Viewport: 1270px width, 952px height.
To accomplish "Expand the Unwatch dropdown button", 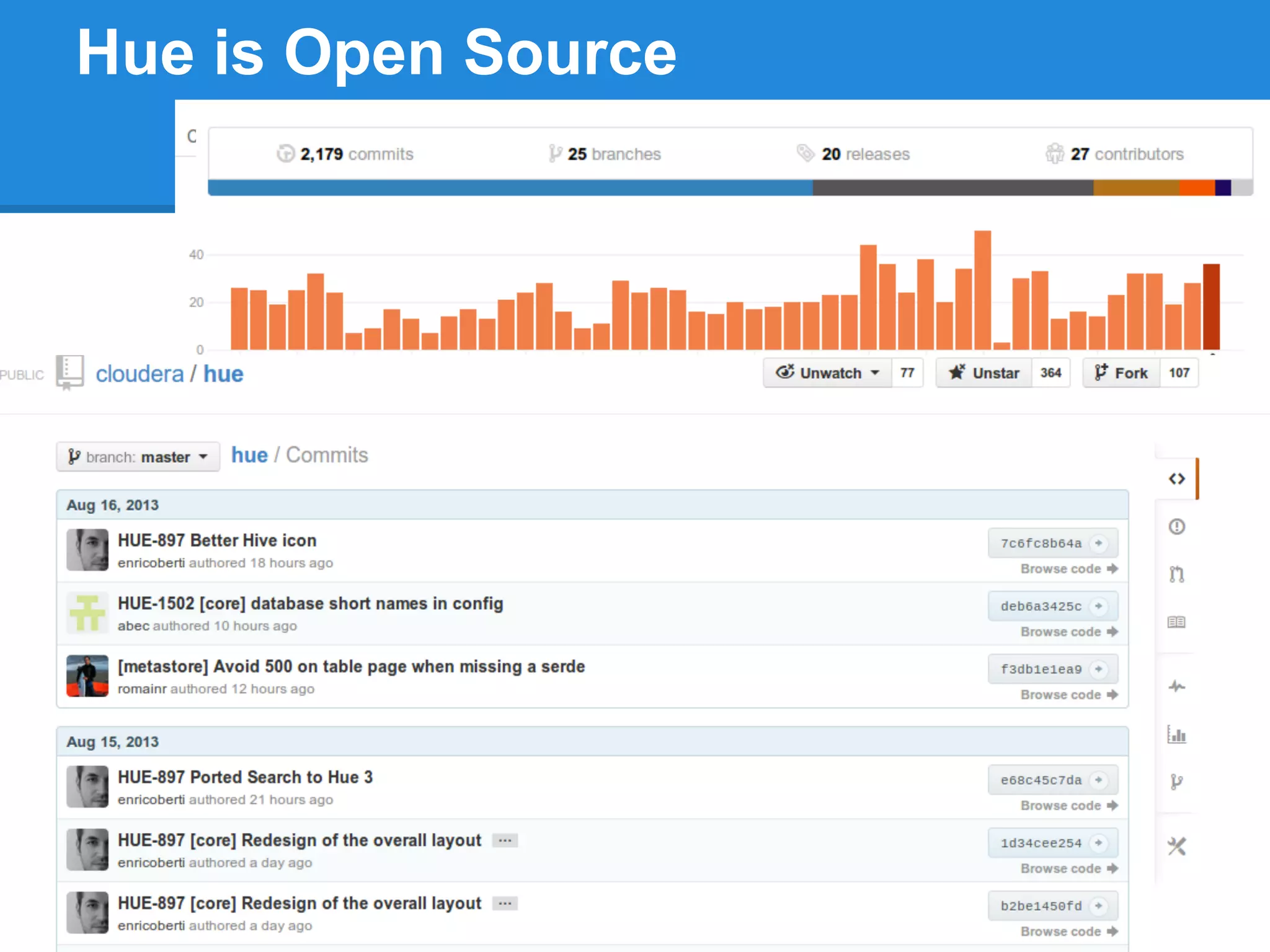I will pos(828,373).
